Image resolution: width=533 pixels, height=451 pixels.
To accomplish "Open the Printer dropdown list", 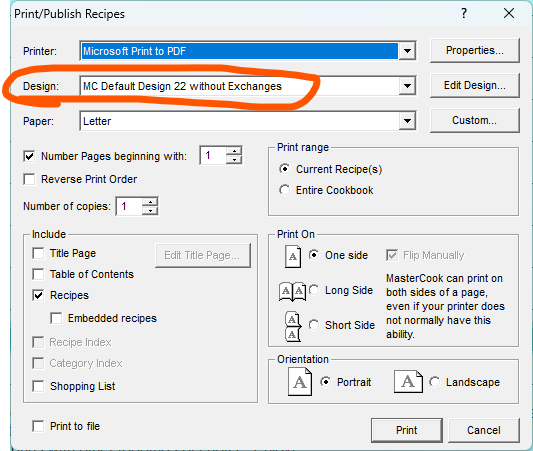I will 407,51.
